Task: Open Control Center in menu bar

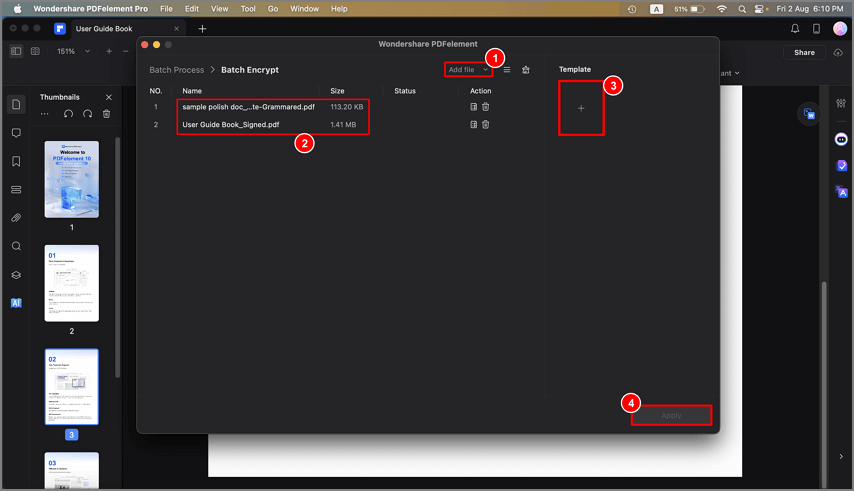Action: [x=760, y=9]
